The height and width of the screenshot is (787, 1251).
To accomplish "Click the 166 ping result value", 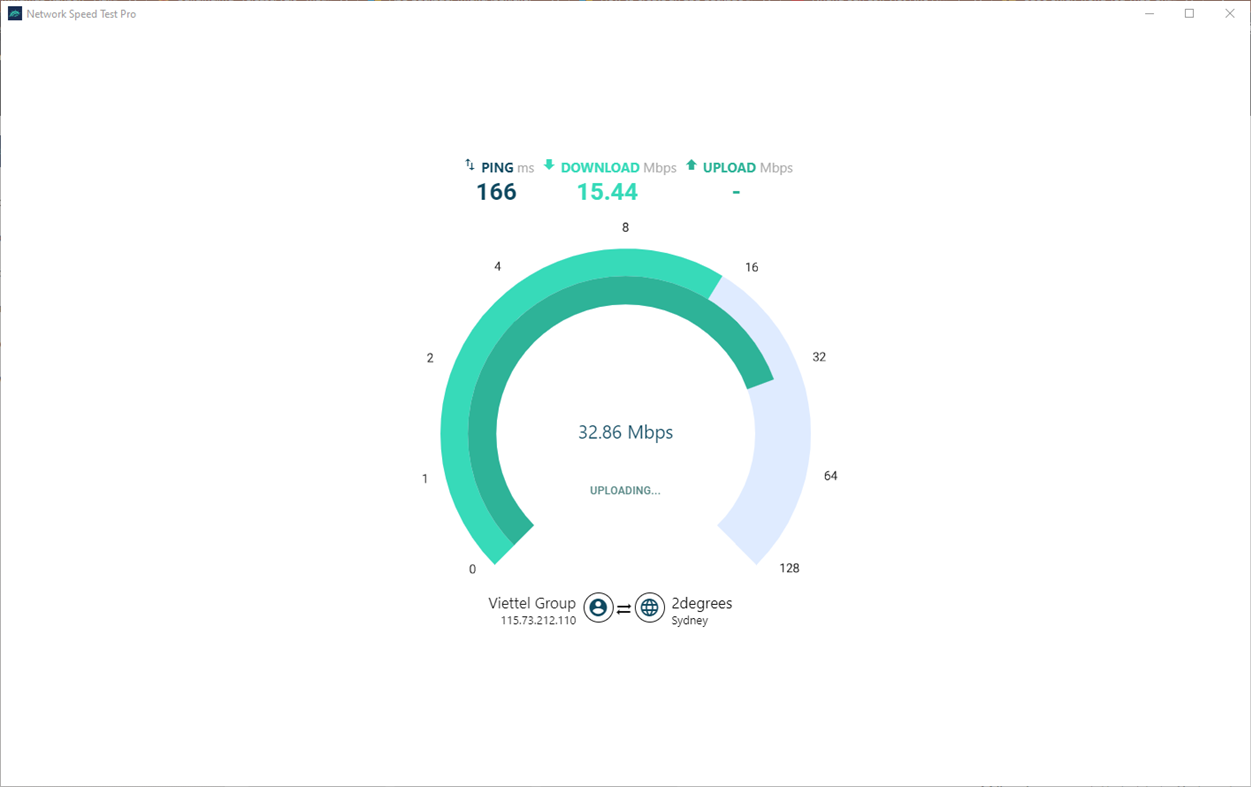I will point(494,191).
